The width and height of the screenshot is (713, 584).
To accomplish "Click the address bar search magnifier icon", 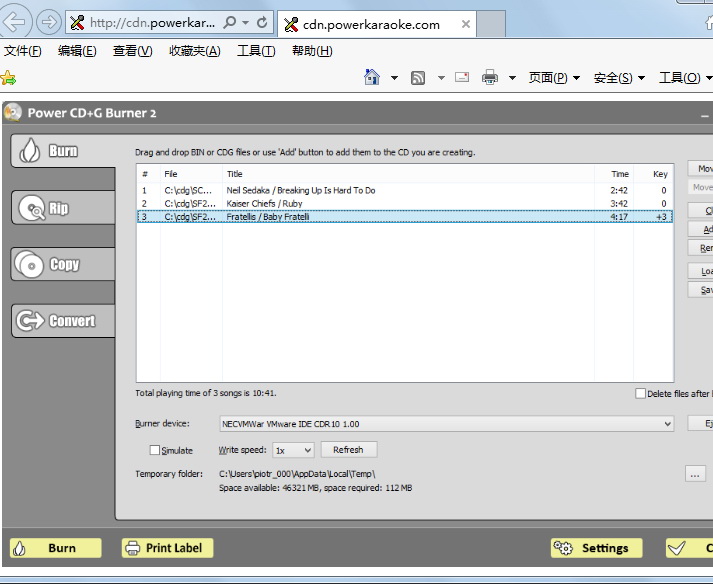I will click(230, 22).
